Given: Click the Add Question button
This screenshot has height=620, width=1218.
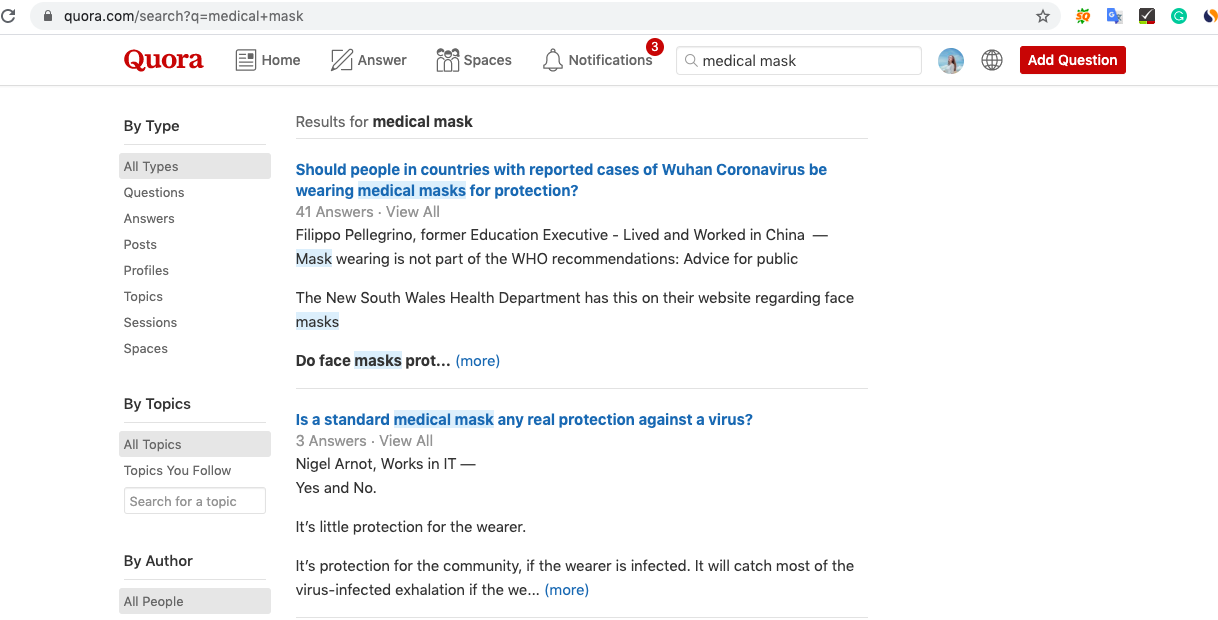Looking at the screenshot, I should tap(1072, 60).
